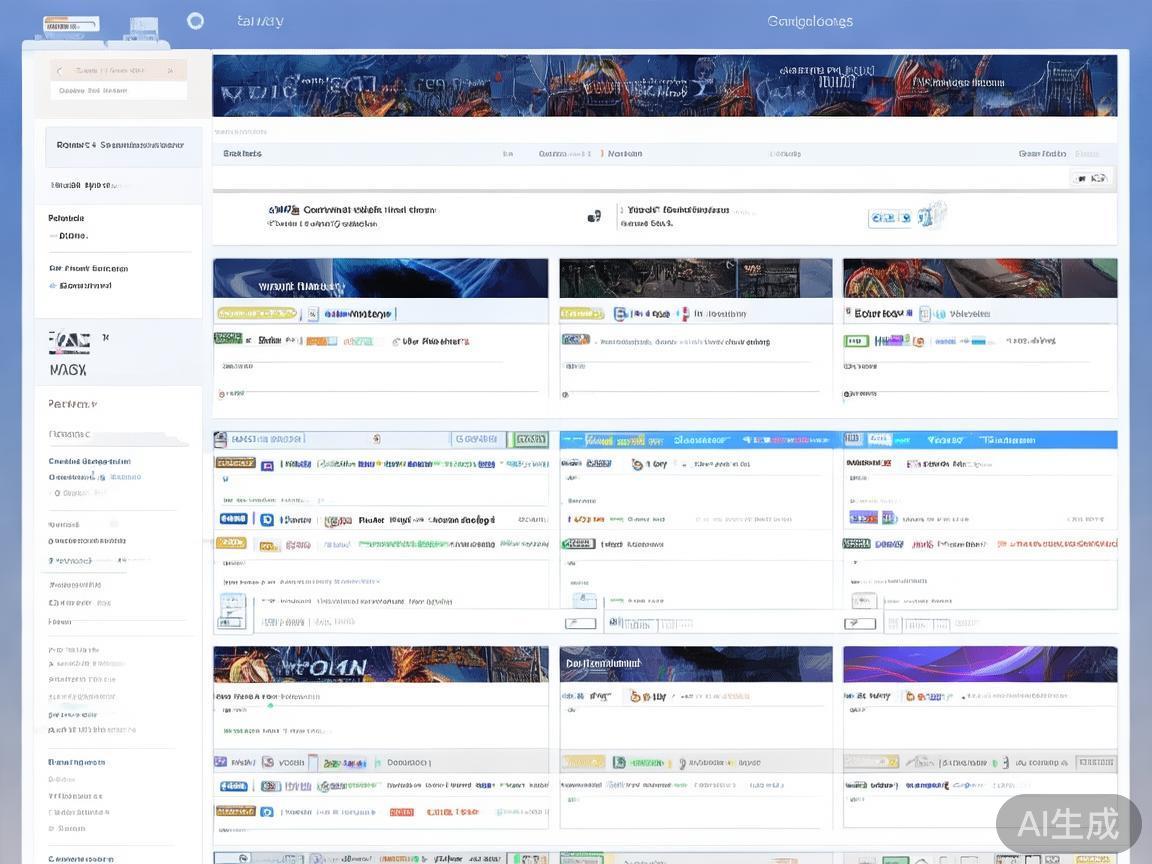The width and height of the screenshot is (1152, 864).
Task: Click the small button at the right end of the grey toolbar row
Action: click(x=1090, y=178)
